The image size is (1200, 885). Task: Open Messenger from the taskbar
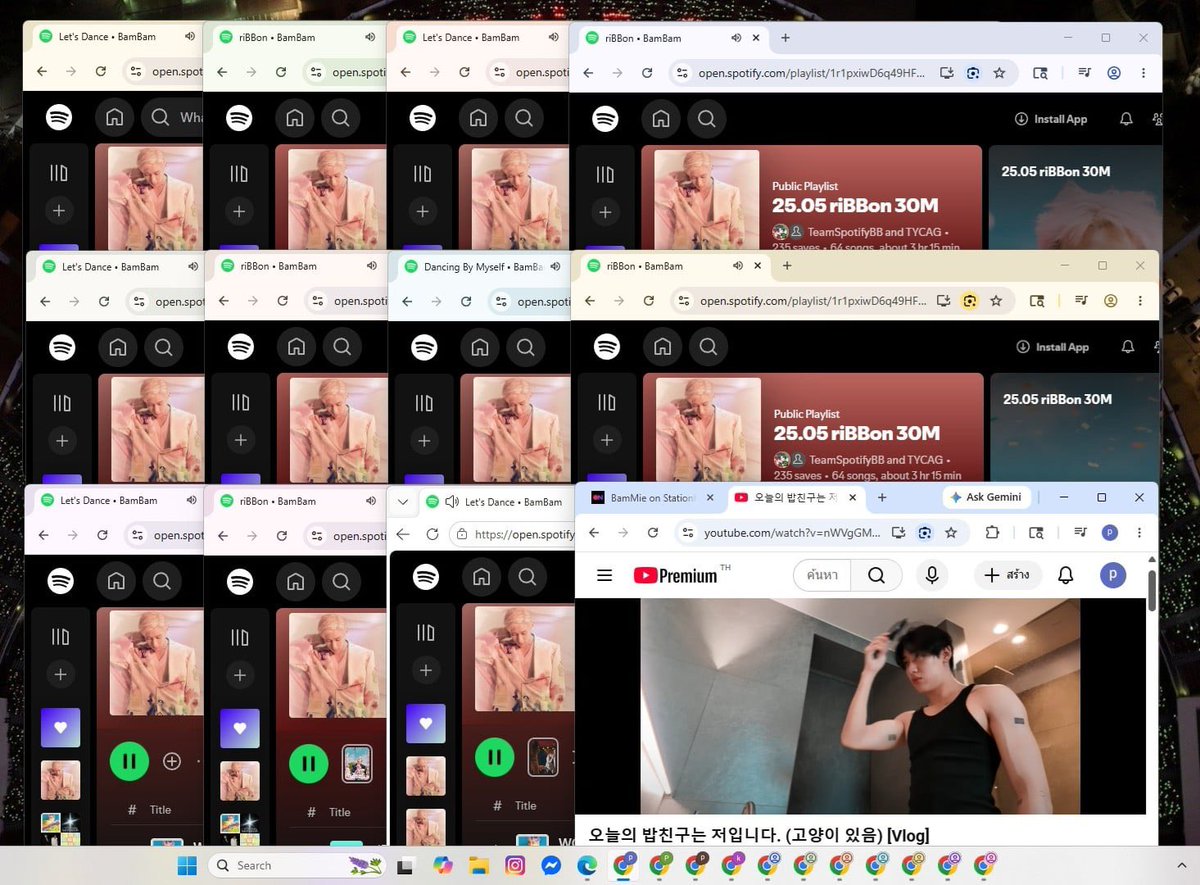coord(550,866)
